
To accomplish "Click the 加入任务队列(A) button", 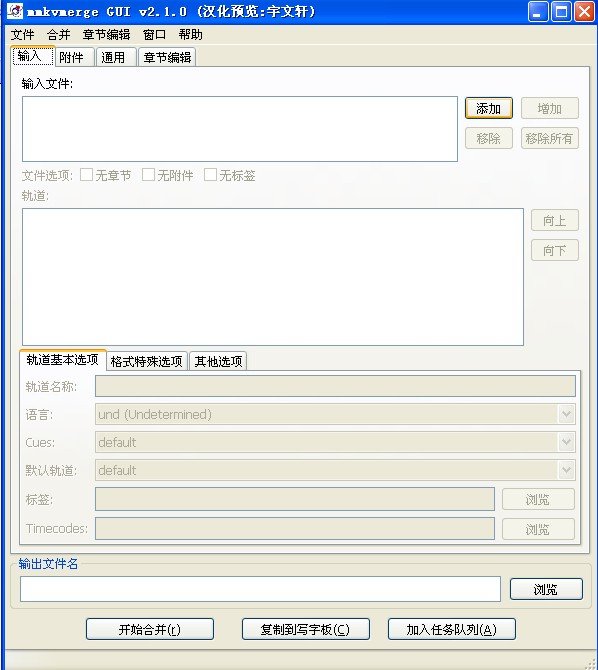I will pyautogui.click(x=452, y=629).
